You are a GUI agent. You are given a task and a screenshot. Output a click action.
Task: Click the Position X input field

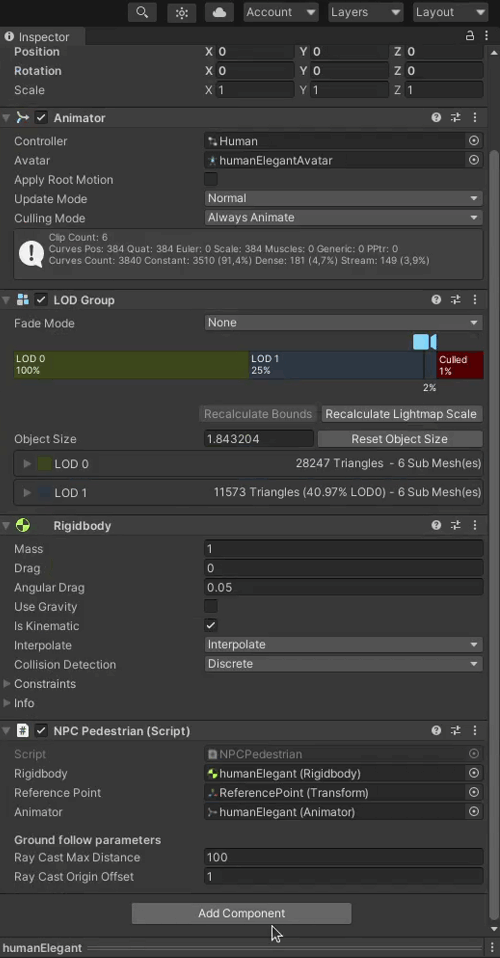point(256,52)
